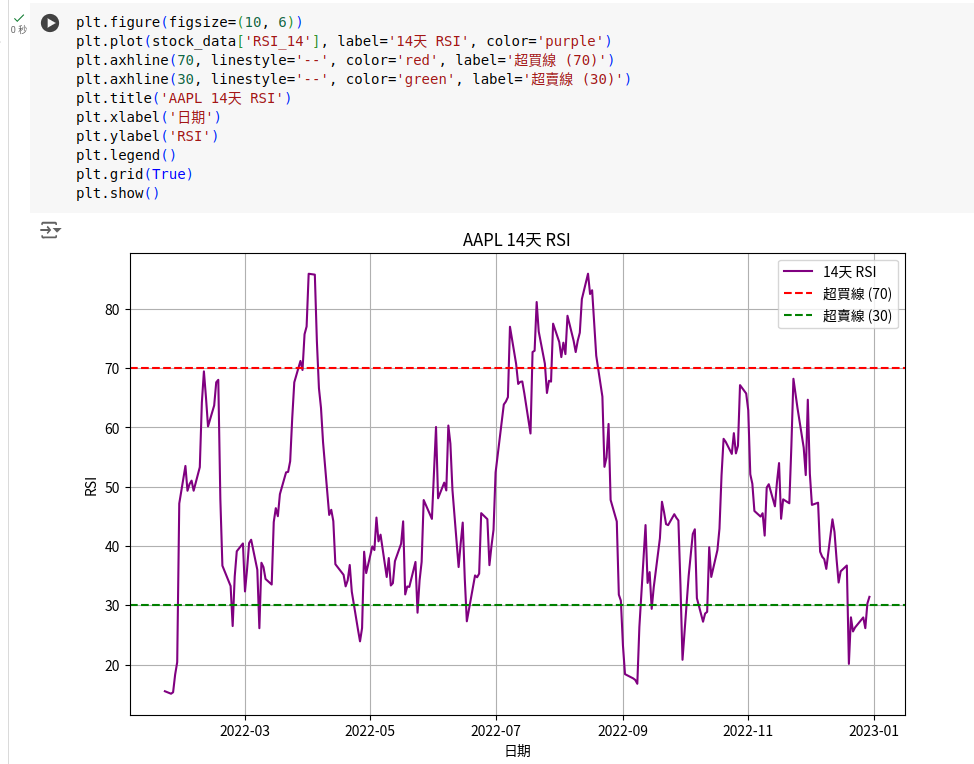Click the legend entry 超買線 (70)
The image size is (974, 764).
tap(857, 294)
